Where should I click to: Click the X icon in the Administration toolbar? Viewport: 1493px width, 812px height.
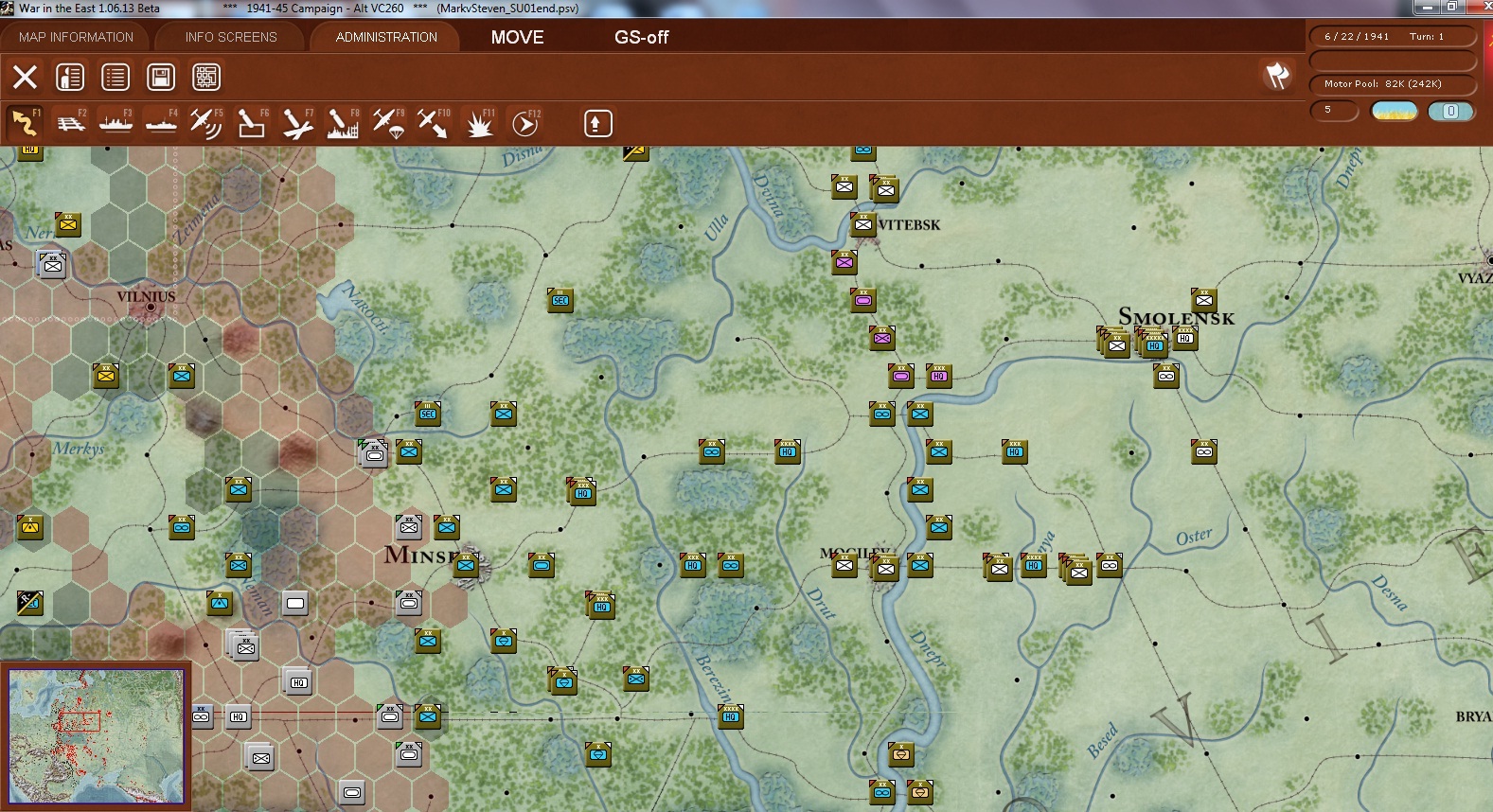pos(25,77)
